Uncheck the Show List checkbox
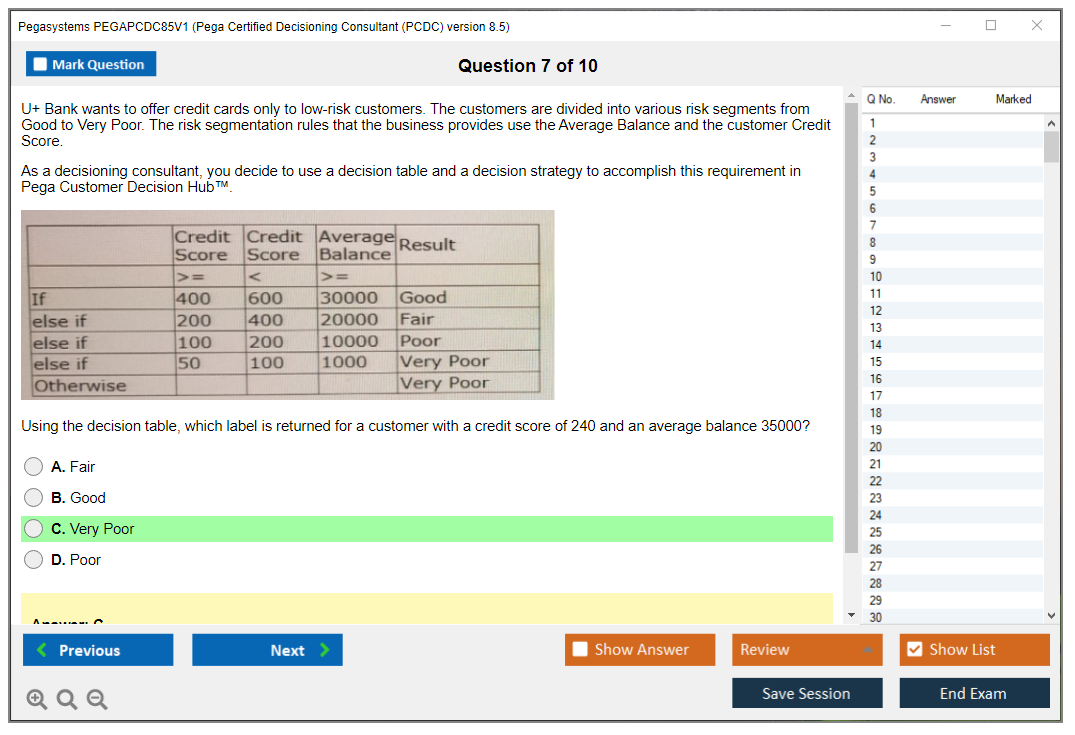The height and width of the screenshot is (735, 1075). coord(914,650)
